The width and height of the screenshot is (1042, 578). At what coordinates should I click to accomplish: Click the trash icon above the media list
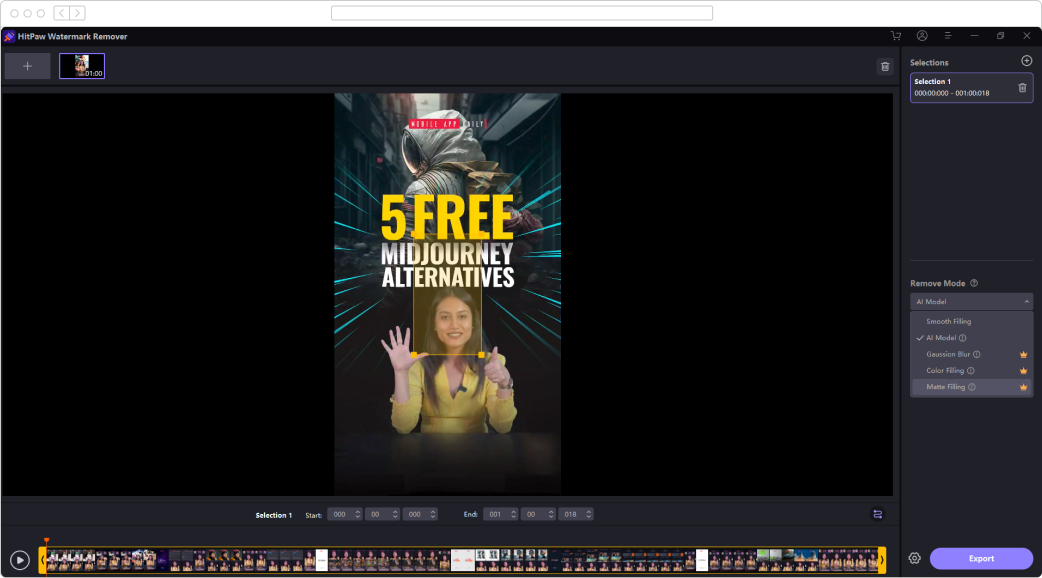click(x=884, y=65)
